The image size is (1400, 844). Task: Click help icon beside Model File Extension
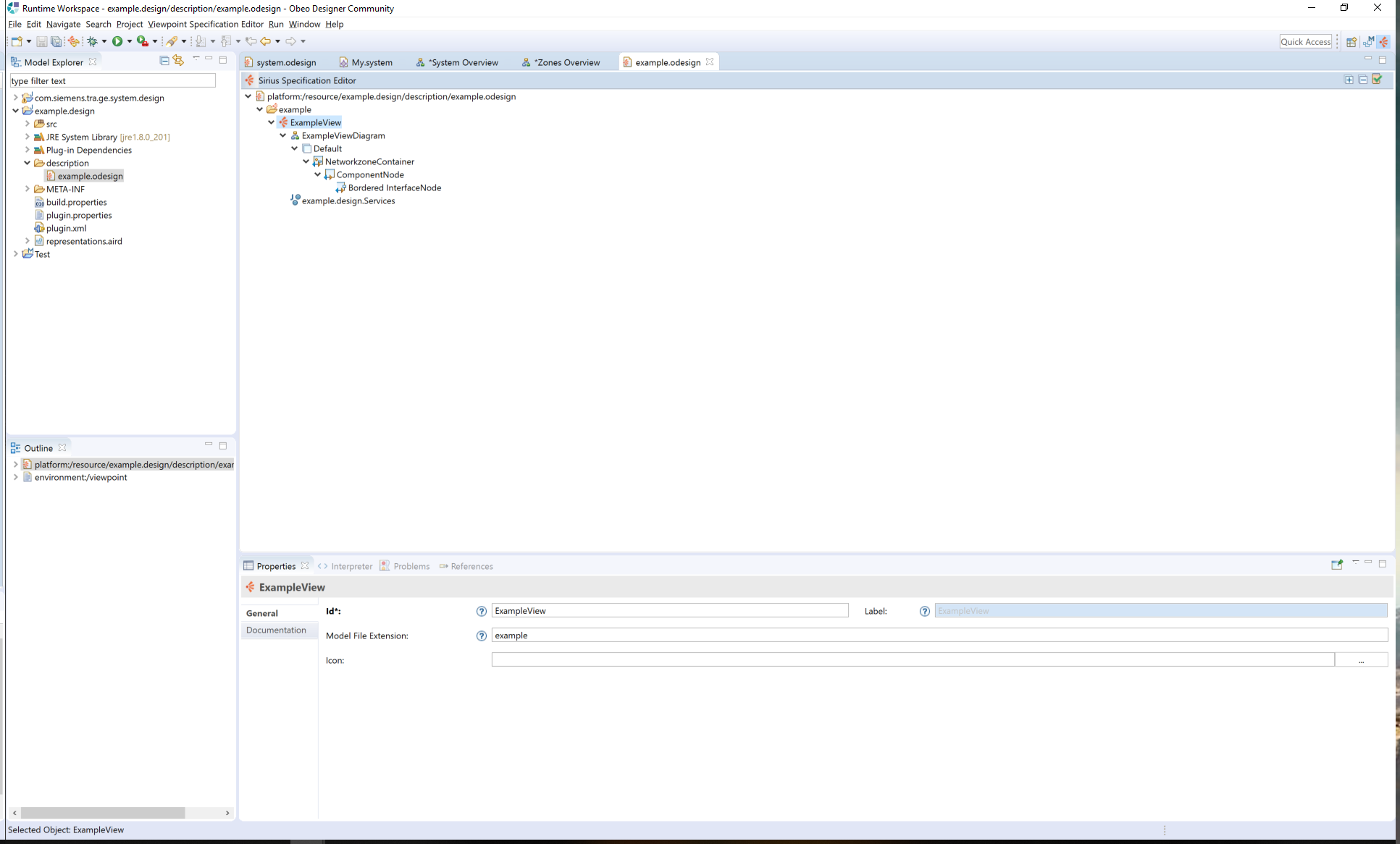(482, 636)
